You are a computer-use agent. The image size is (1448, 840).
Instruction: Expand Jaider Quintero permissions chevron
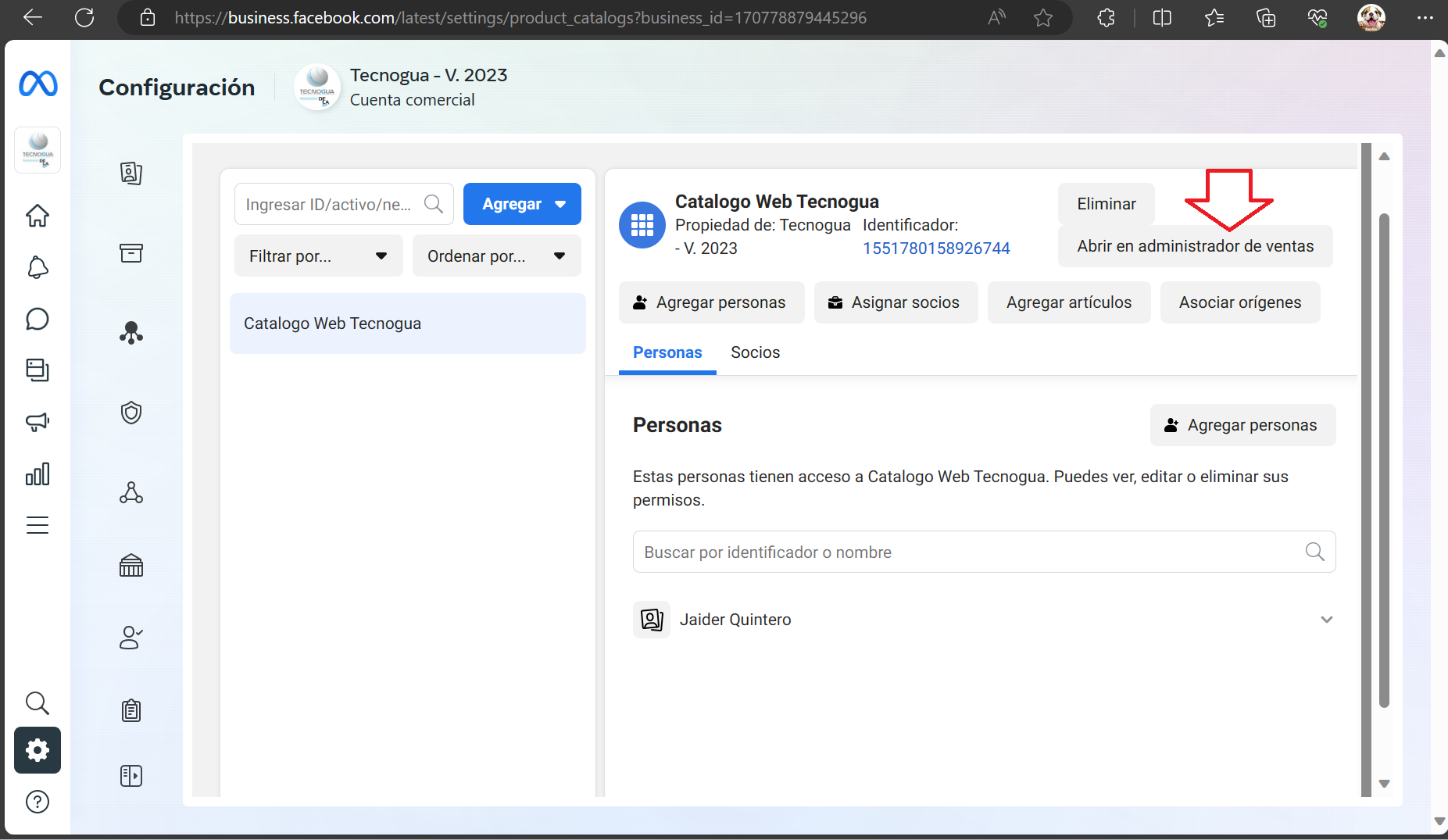point(1327,620)
